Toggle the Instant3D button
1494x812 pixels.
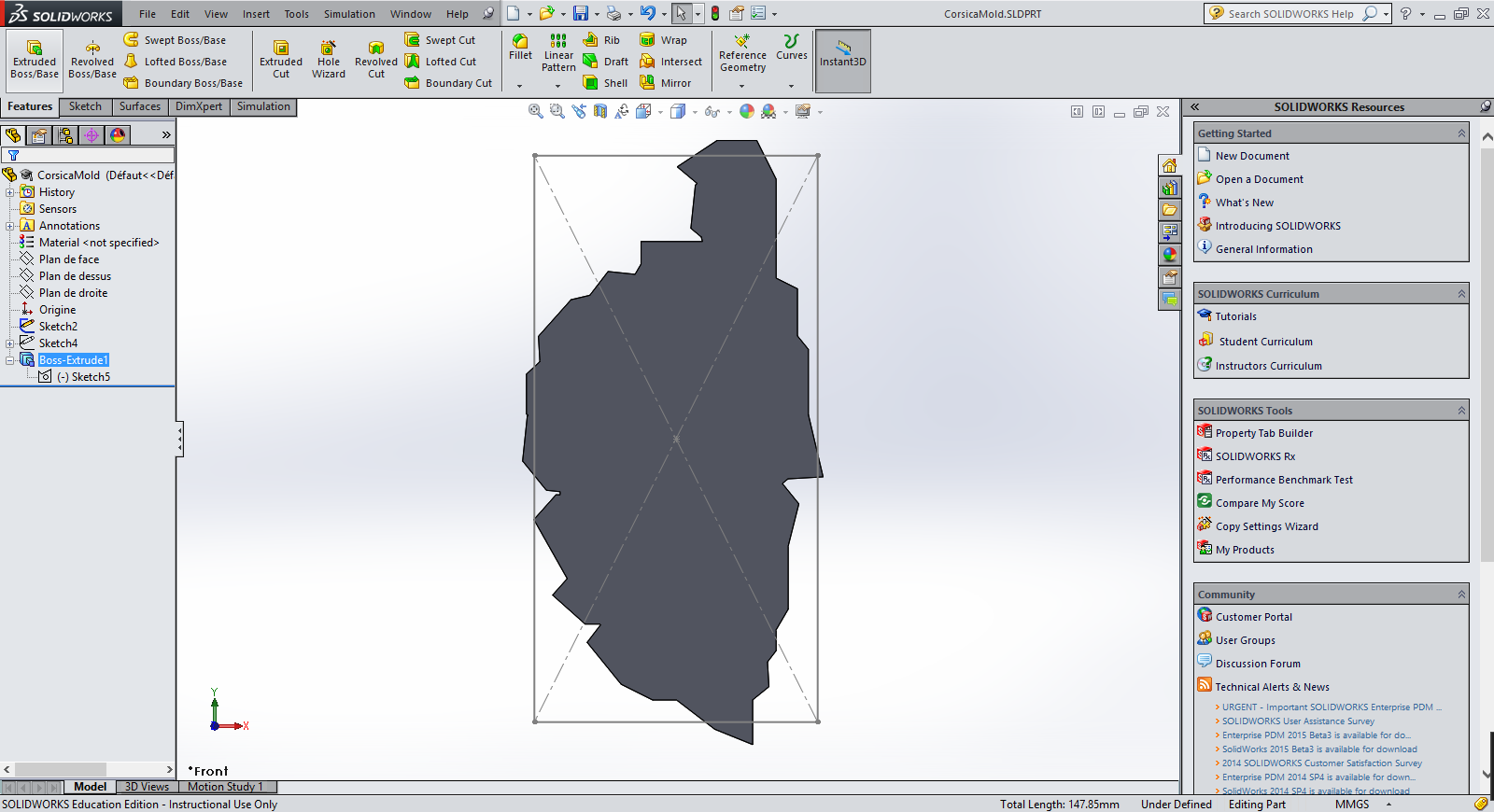pos(843,61)
